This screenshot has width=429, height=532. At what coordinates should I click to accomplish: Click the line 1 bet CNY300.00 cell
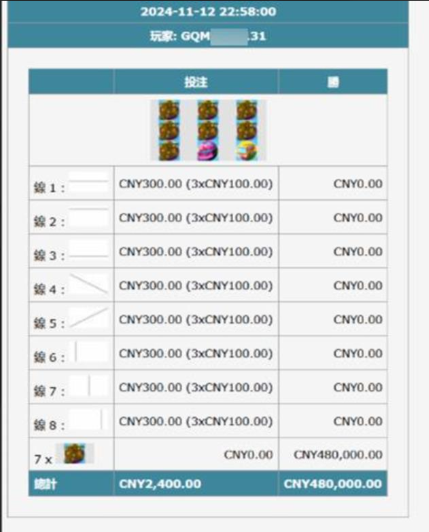(196, 184)
